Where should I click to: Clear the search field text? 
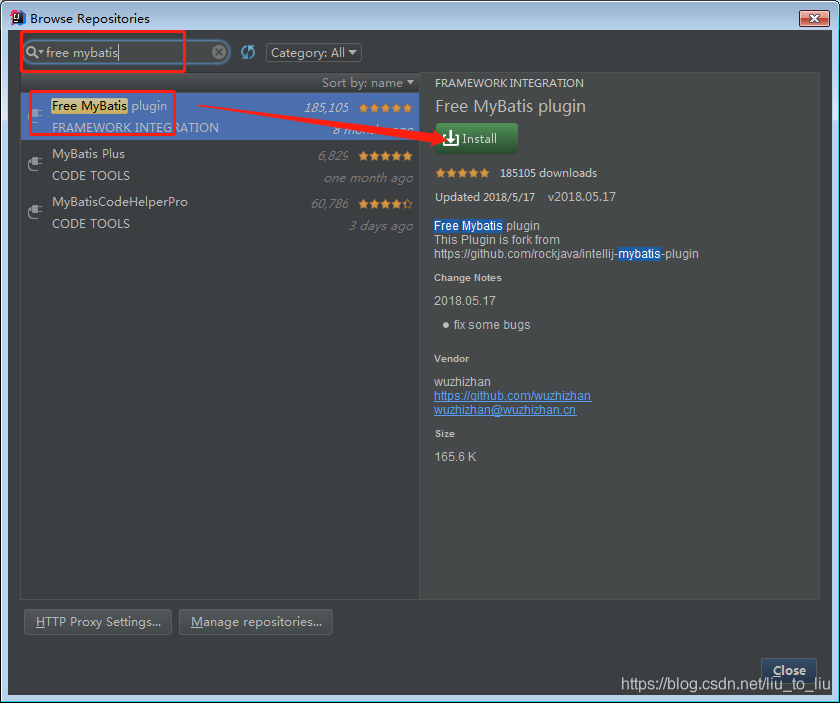(219, 52)
